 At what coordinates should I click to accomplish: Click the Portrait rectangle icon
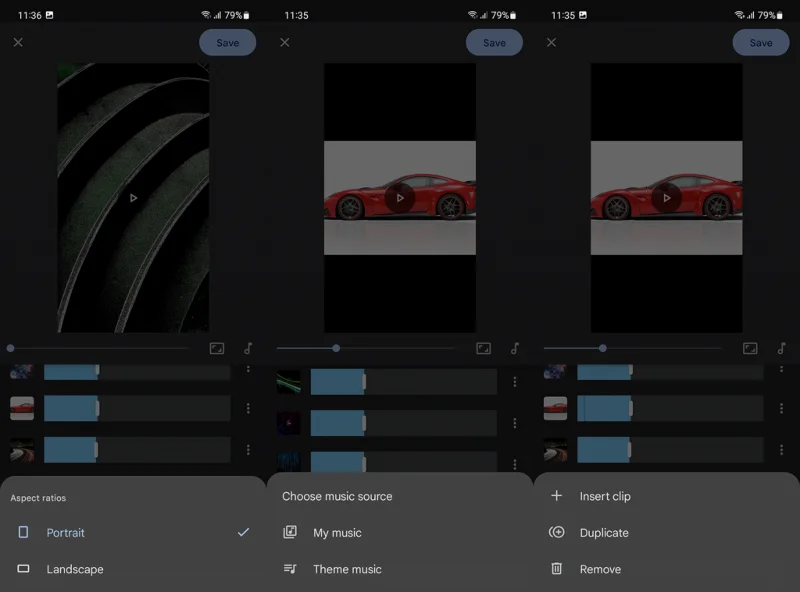point(23,532)
